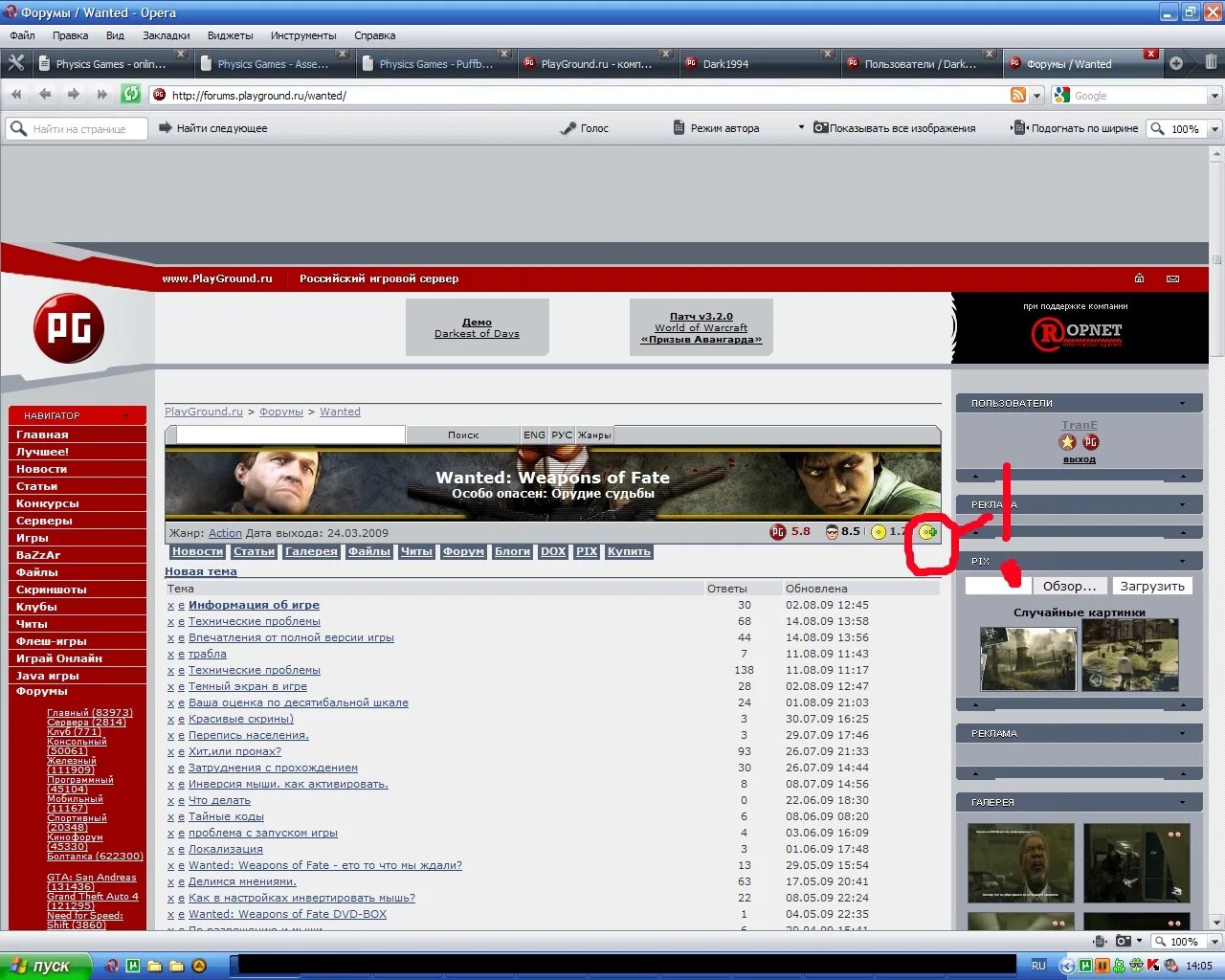Click the Найти на странице search field
The width and height of the screenshot is (1225, 980).
coord(78,128)
